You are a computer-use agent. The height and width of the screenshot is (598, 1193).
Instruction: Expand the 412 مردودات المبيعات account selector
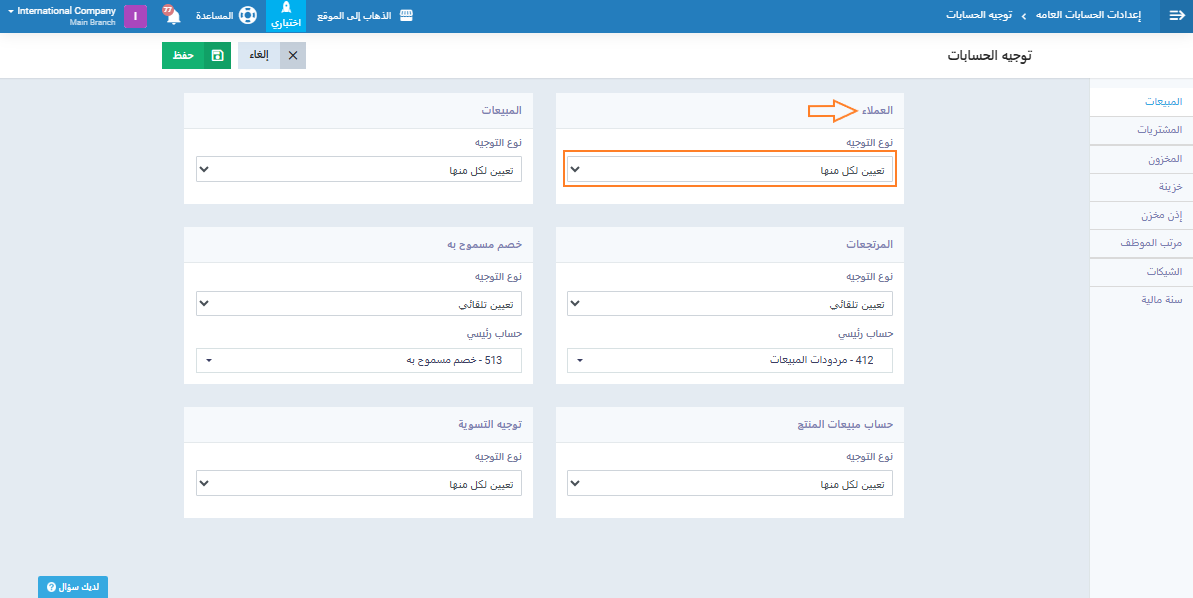point(729,360)
